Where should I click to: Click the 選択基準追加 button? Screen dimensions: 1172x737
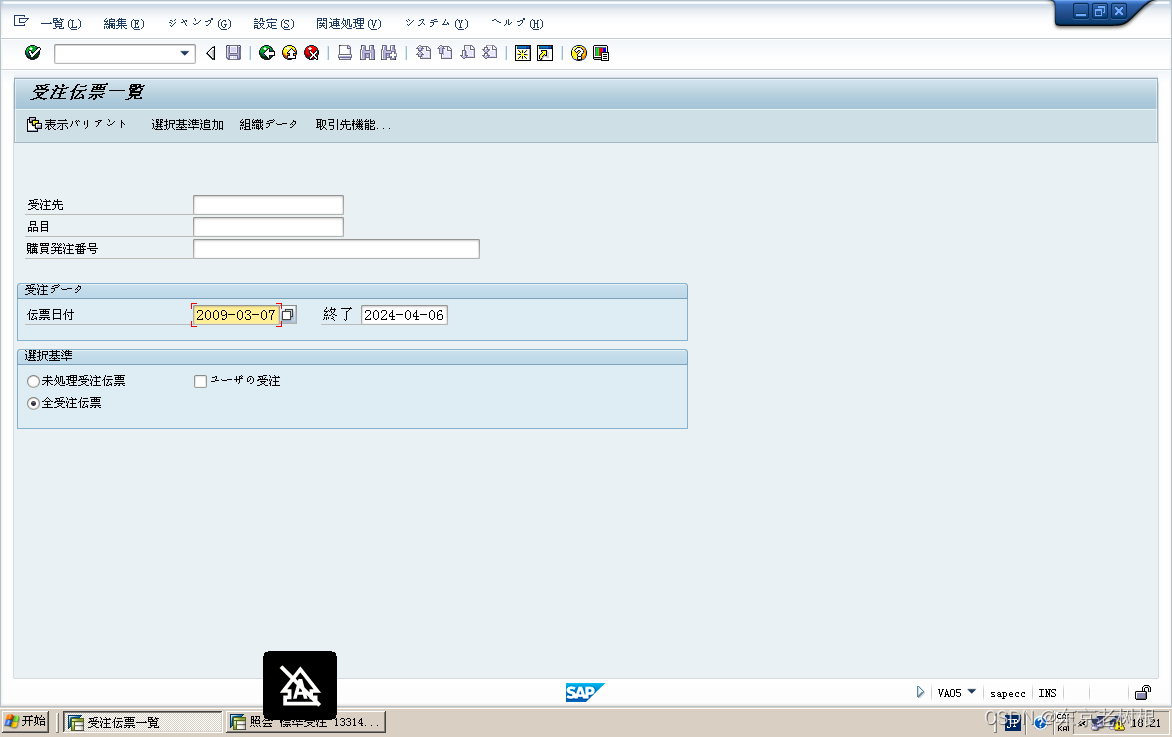pyautogui.click(x=188, y=125)
